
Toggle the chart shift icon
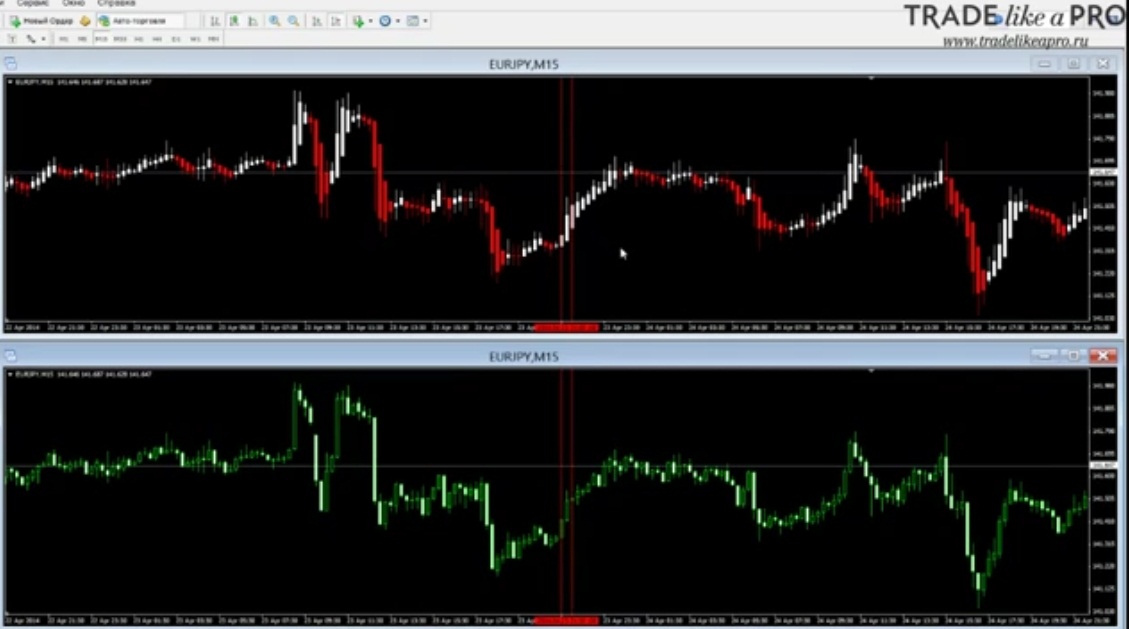point(336,21)
